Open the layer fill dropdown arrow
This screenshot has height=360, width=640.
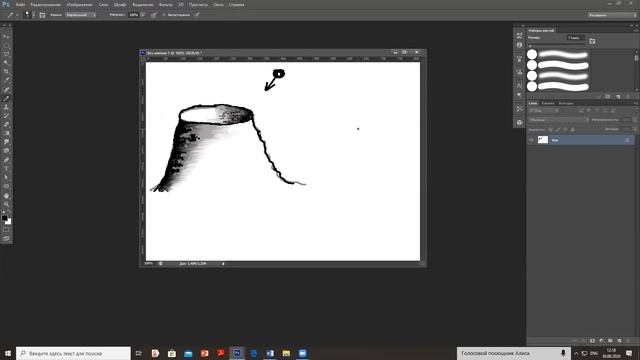click(x=634, y=129)
